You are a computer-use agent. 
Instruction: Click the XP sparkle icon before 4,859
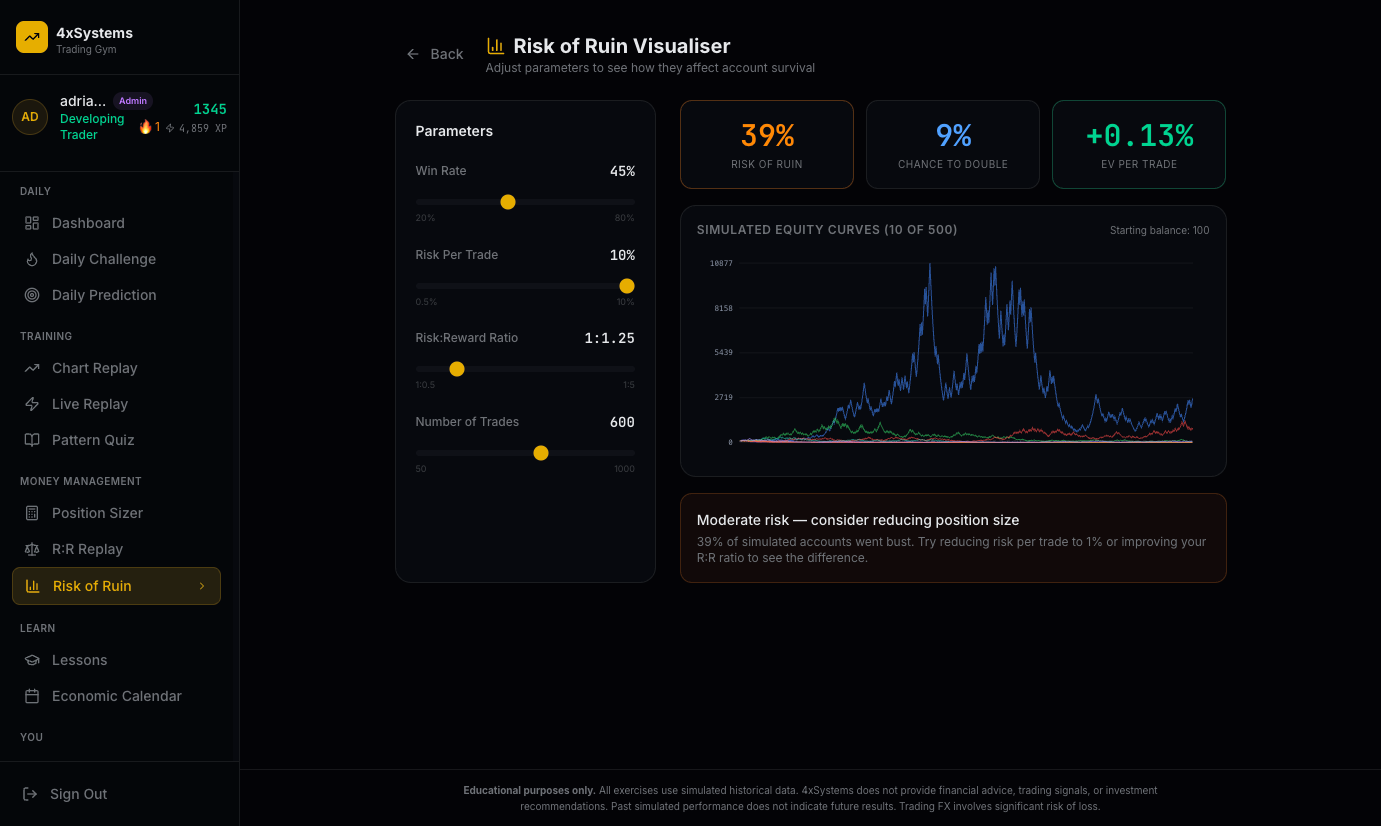tap(170, 128)
